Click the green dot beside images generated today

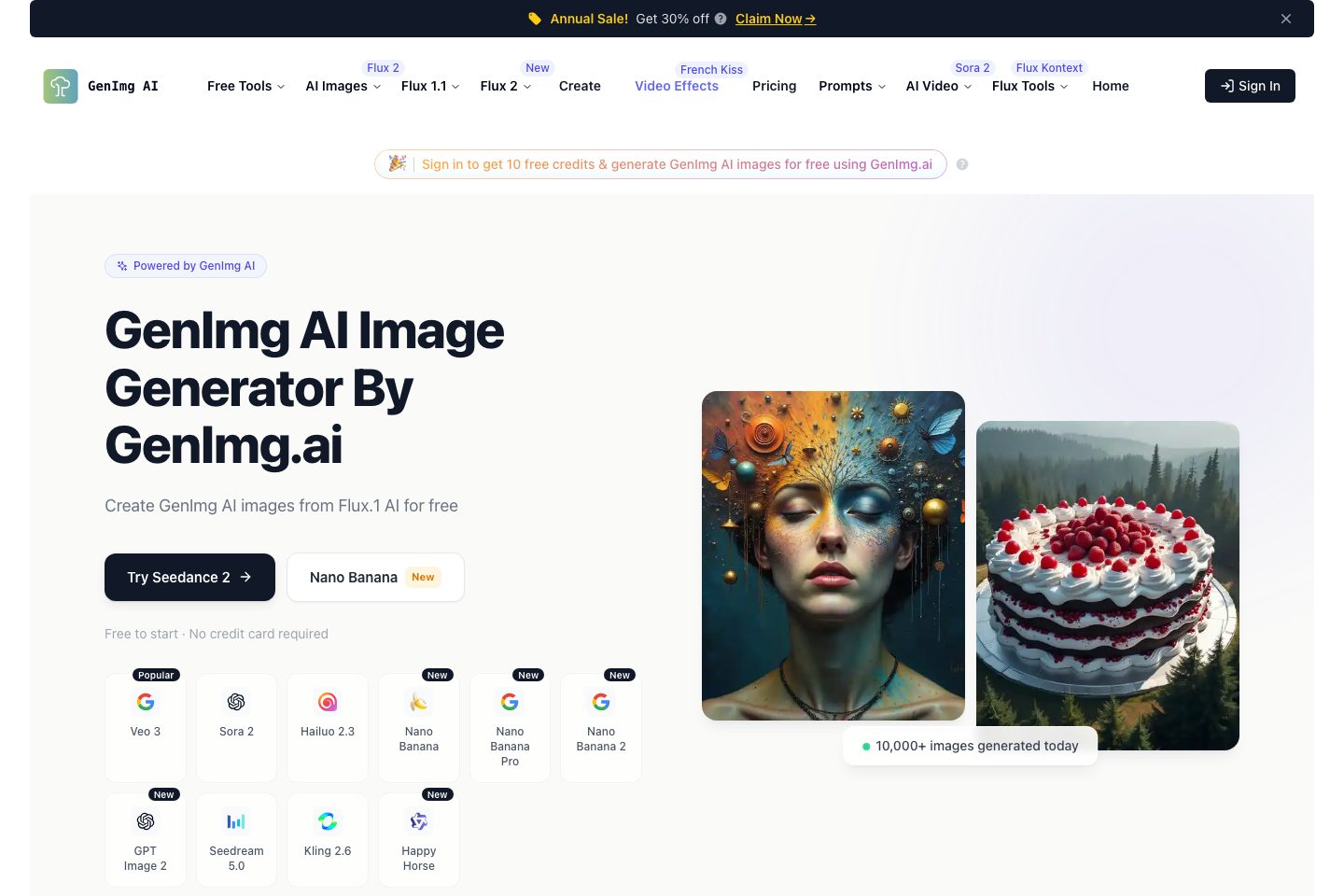coord(866,747)
